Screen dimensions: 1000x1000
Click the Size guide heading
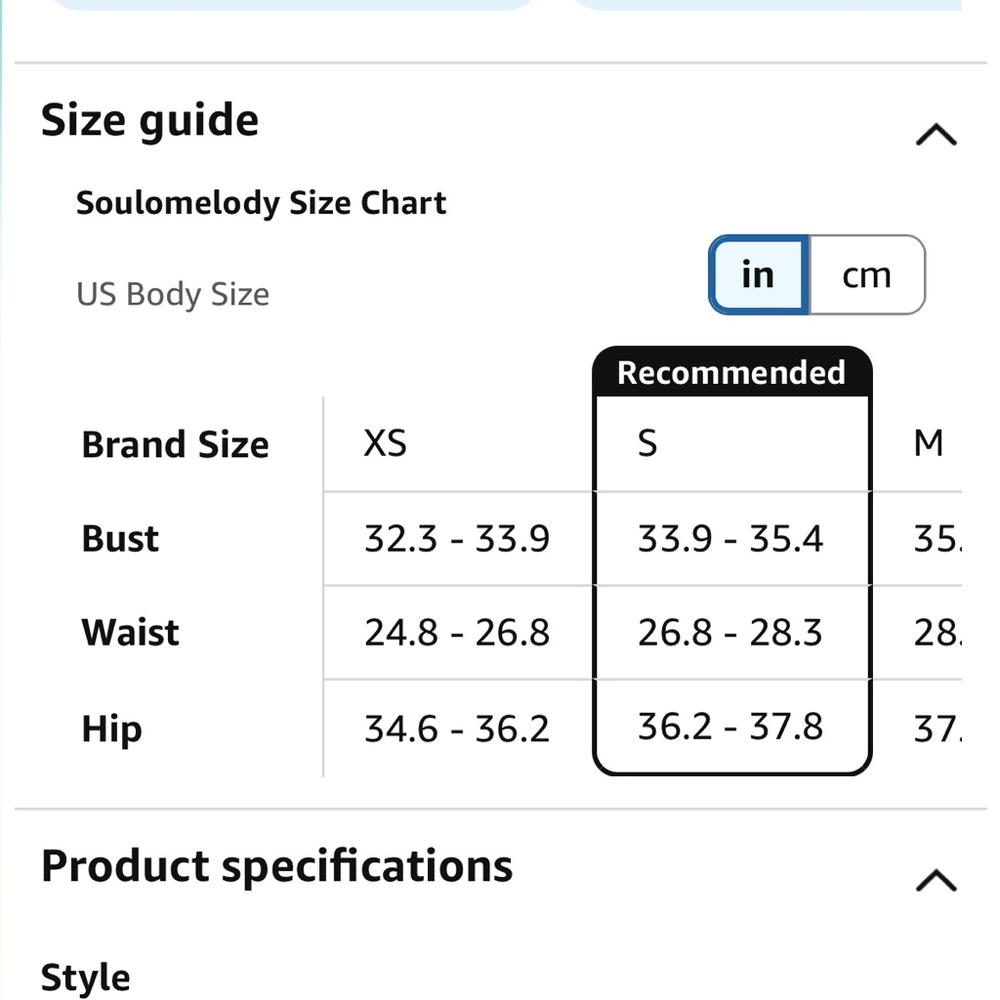[150, 120]
